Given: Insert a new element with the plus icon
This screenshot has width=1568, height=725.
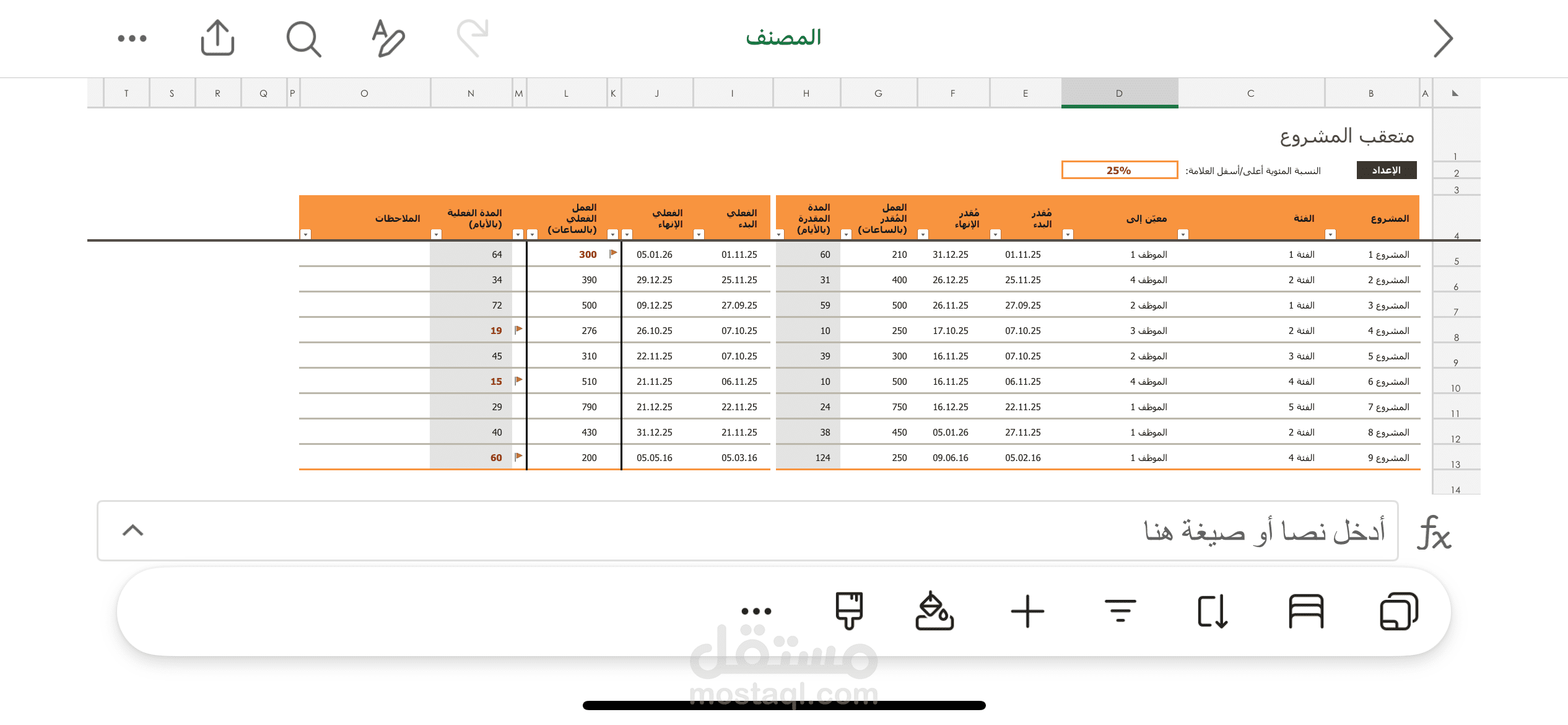Looking at the screenshot, I should tap(1027, 611).
